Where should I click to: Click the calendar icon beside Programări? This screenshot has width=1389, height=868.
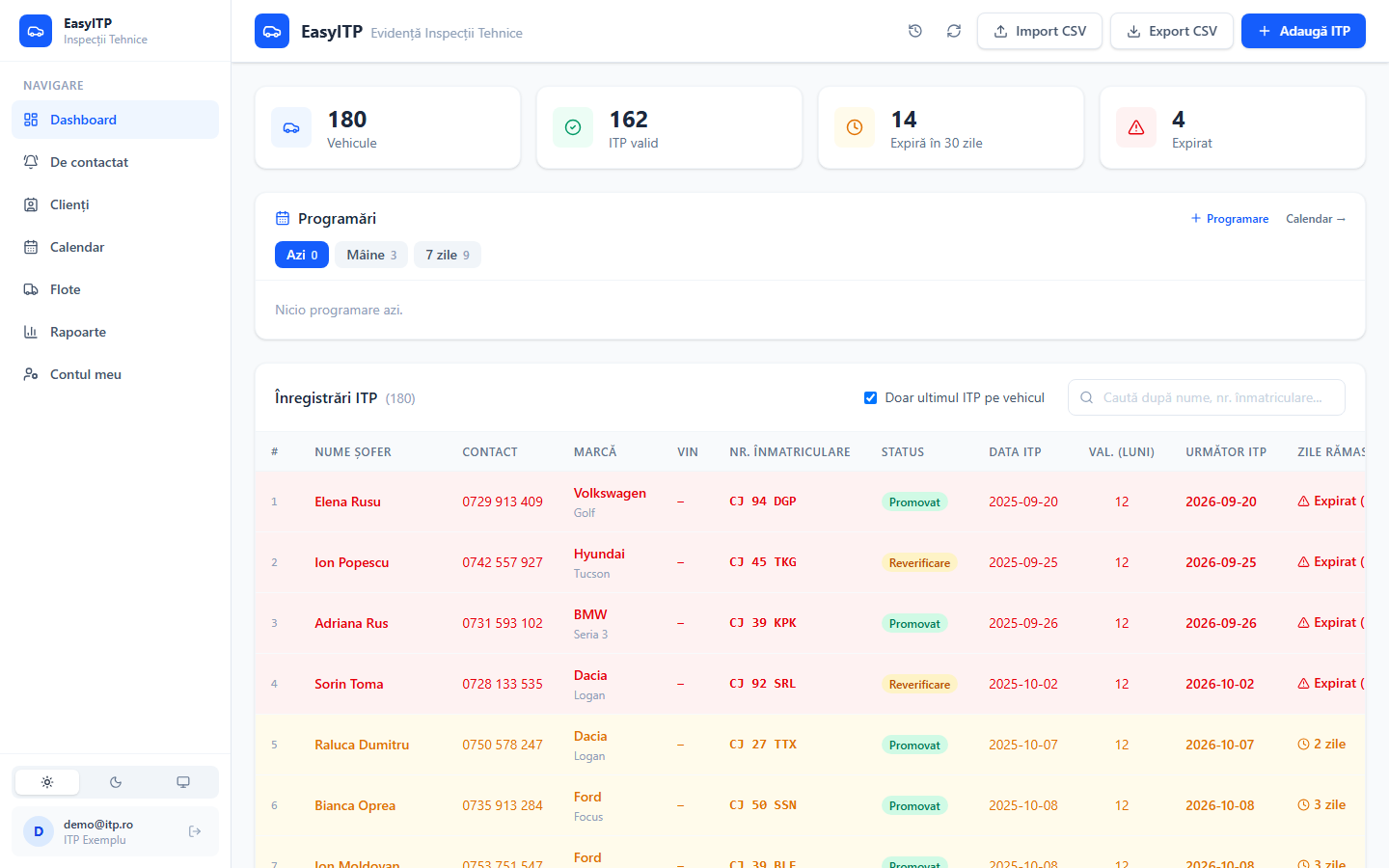(283, 218)
